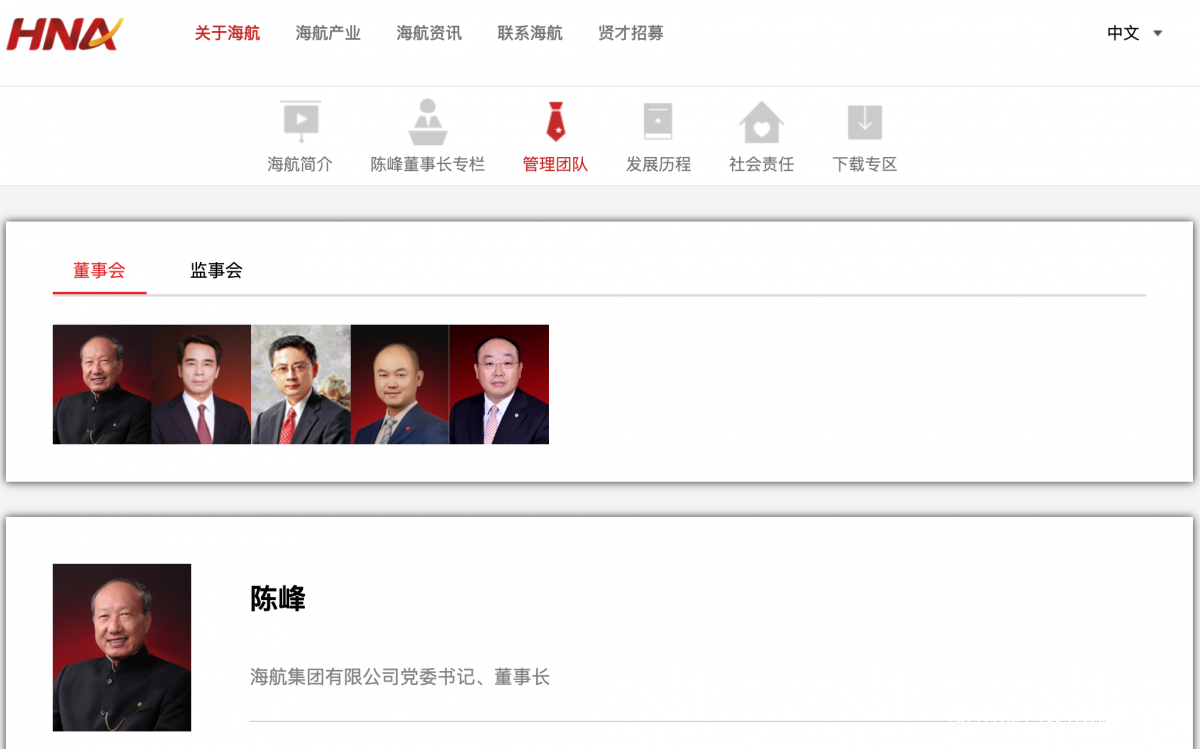The height and width of the screenshot is (749, 1200).
Task: Open the 下载专区 download icon
Action: (865, 122)
